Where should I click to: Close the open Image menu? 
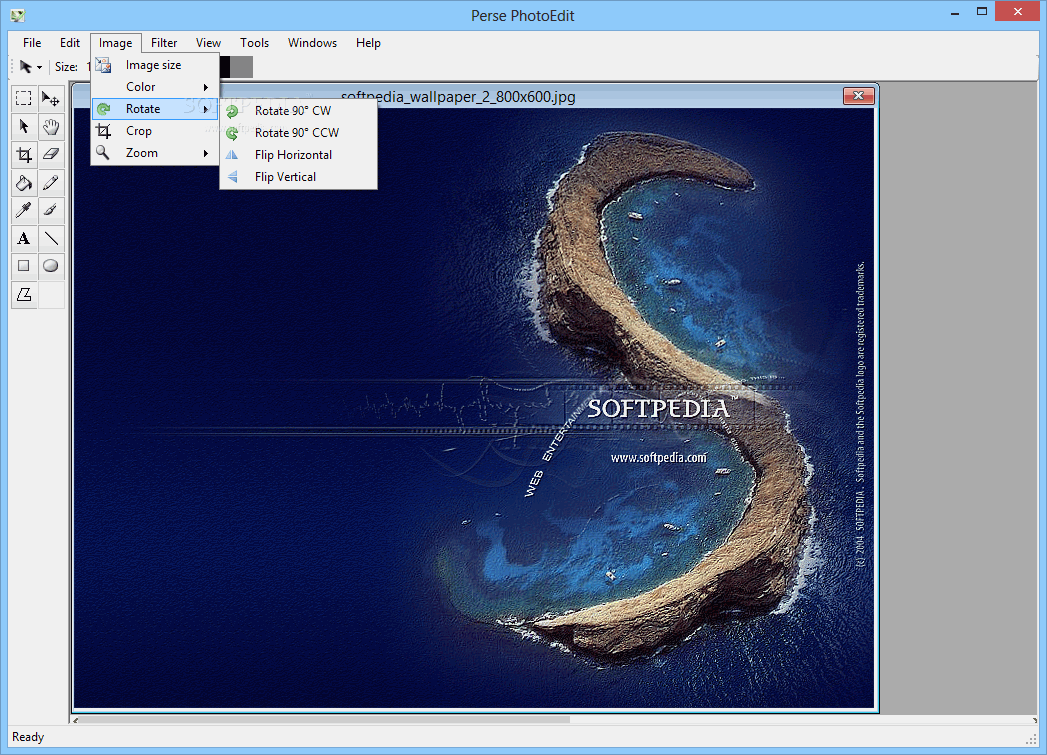[x=116, y=43]
